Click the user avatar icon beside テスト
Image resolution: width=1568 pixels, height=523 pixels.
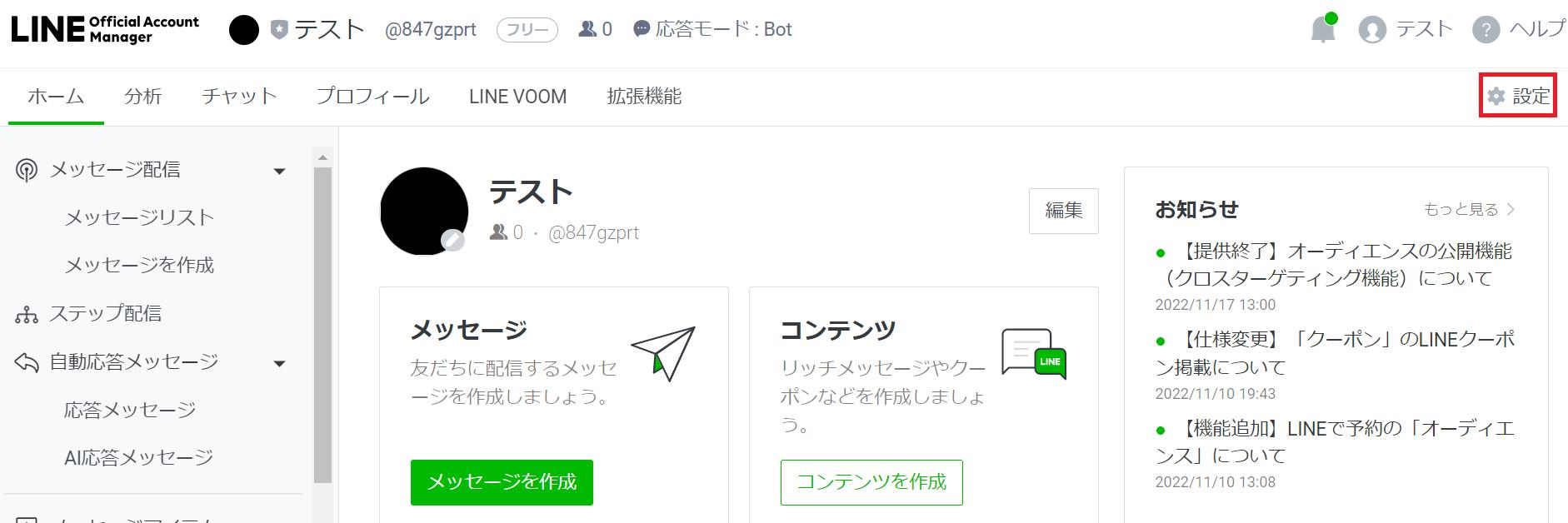pyautogui.click(x=1371, y=30)
